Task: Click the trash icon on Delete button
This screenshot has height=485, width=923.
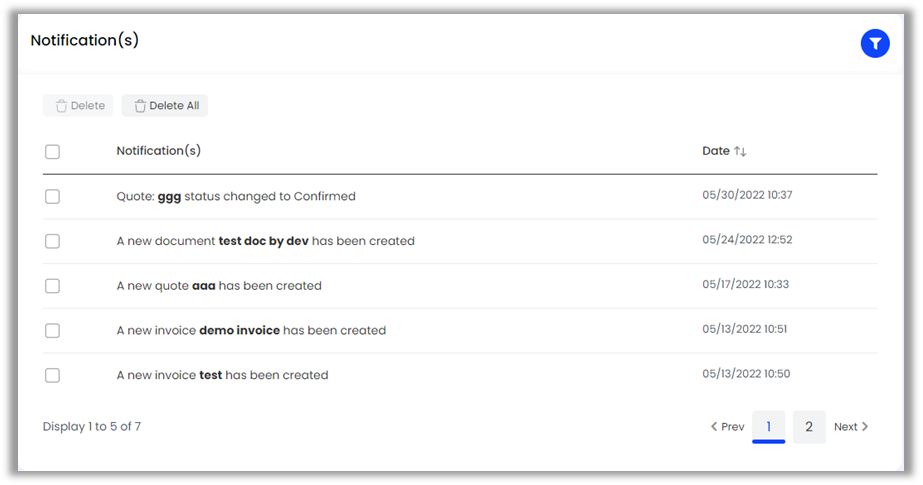Action: 61,106
